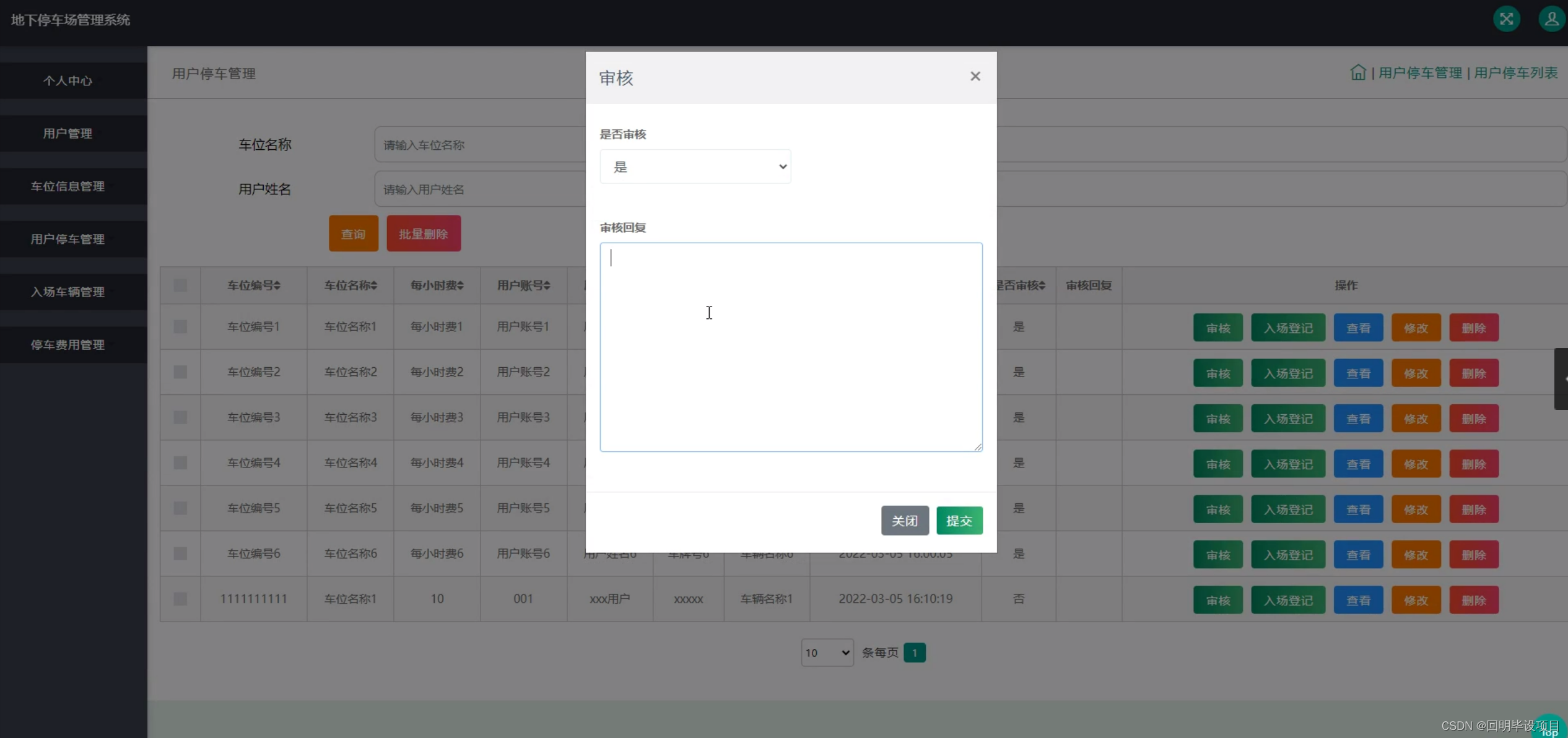Click page 1 pagination button
Screen dimensions: 1568x738
(x=914, y=653)
